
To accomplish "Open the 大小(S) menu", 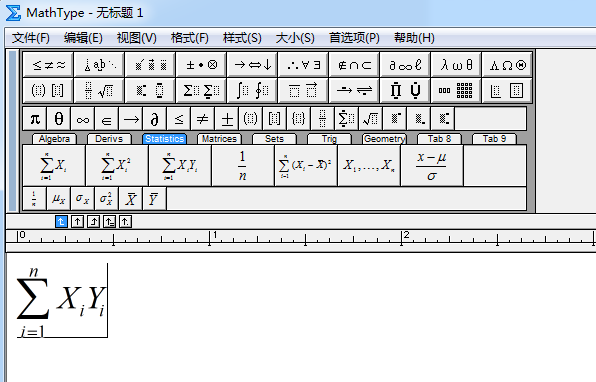I will point(295,38).
